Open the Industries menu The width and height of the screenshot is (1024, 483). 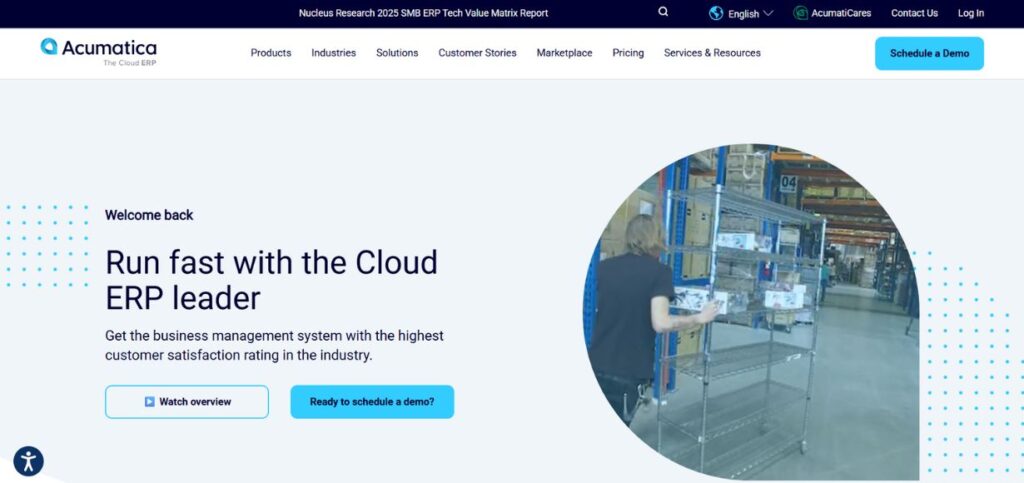point(334,53)
